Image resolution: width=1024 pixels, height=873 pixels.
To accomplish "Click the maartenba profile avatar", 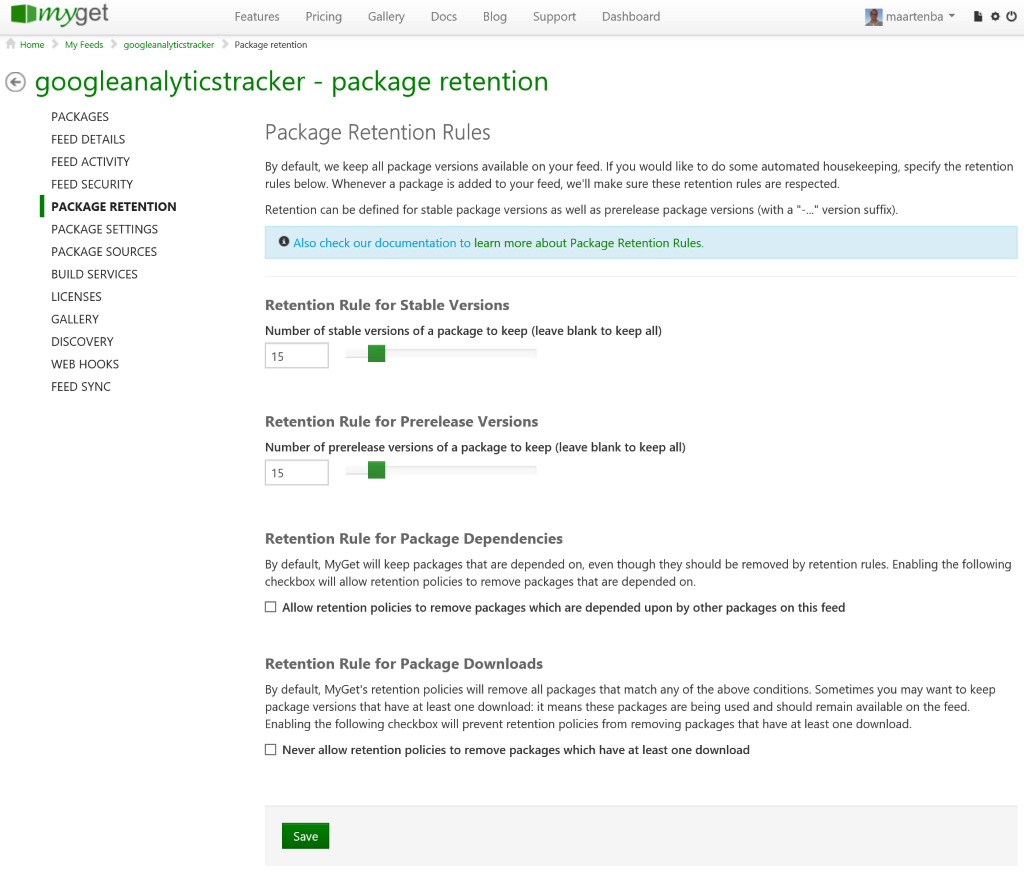I will [873, 17].
